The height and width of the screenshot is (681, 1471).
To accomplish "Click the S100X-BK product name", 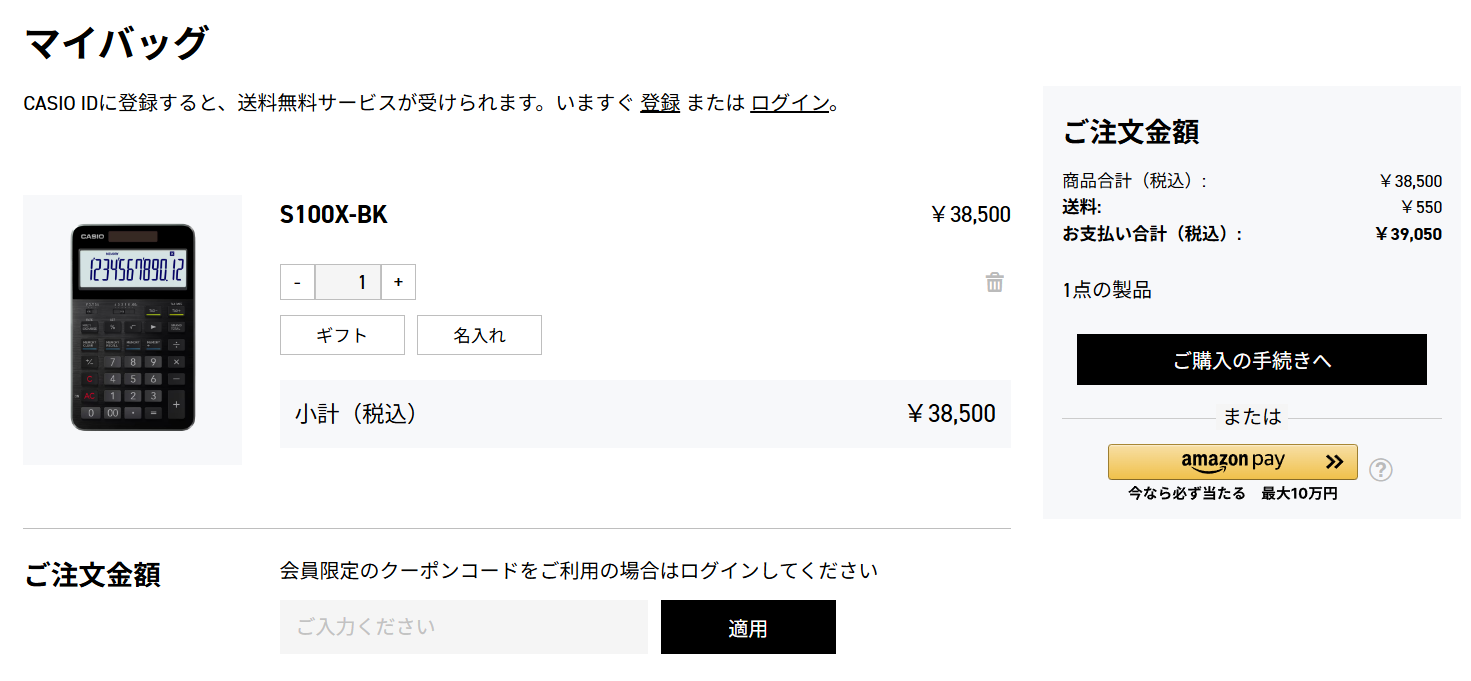I will [x=333, y=215].
